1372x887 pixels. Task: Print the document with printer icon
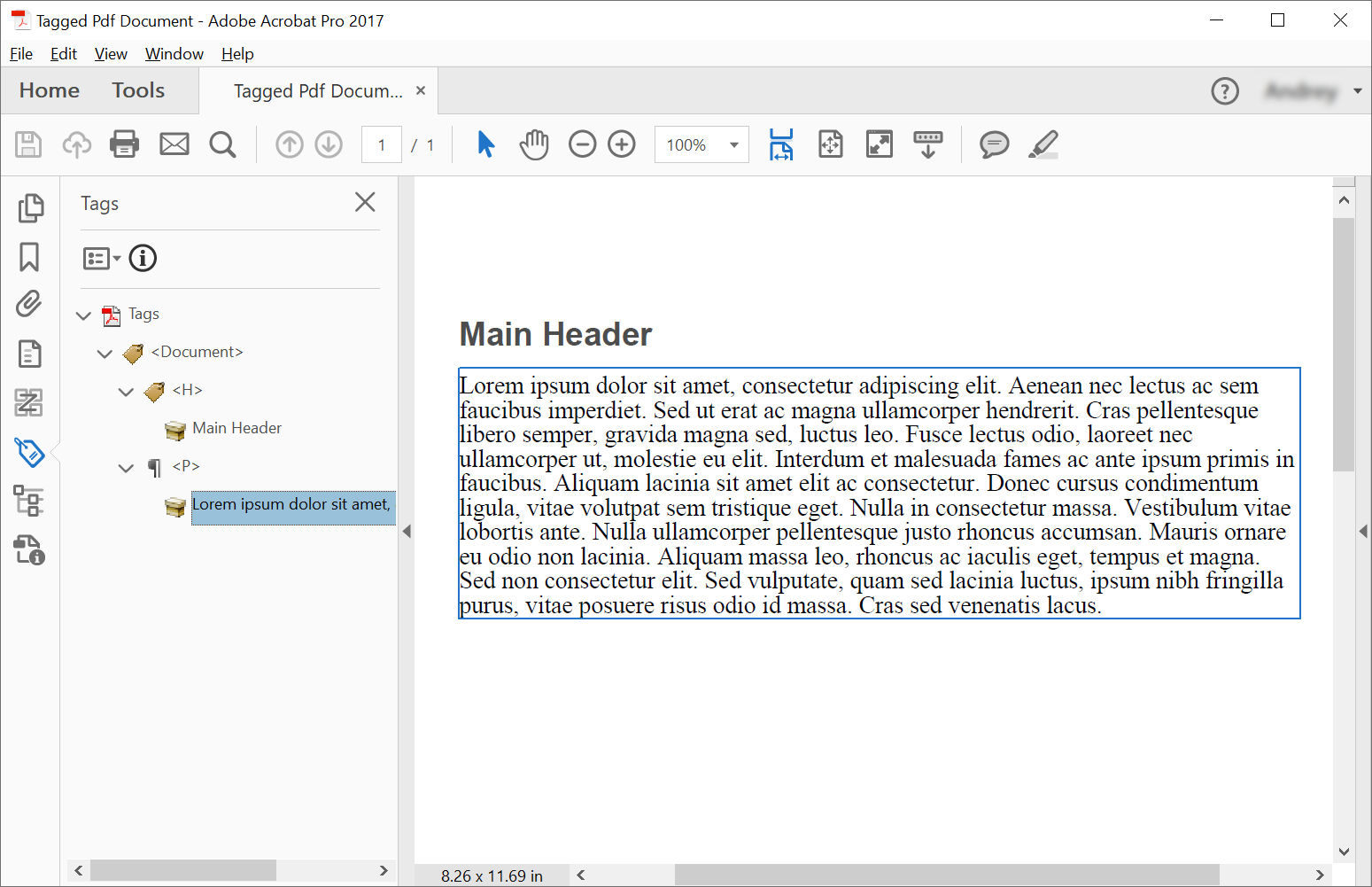(x=124, y=144)
